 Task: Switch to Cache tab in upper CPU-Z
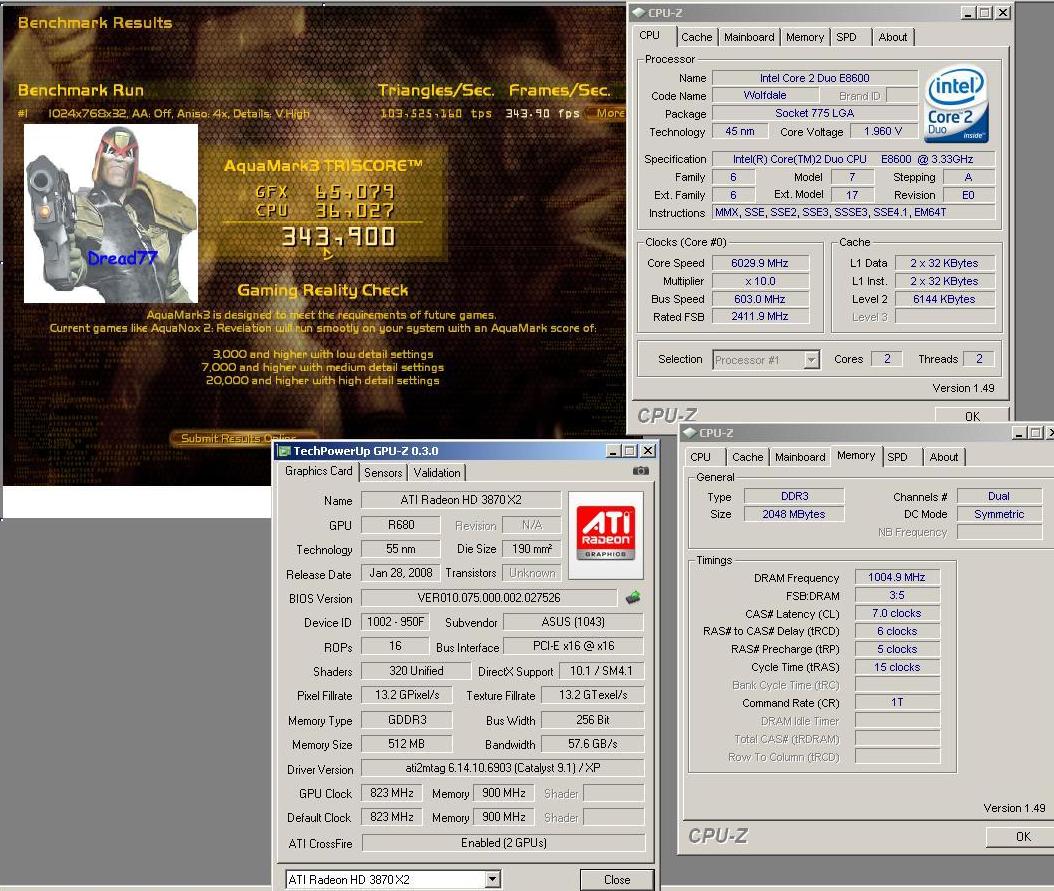click(696, 37)
